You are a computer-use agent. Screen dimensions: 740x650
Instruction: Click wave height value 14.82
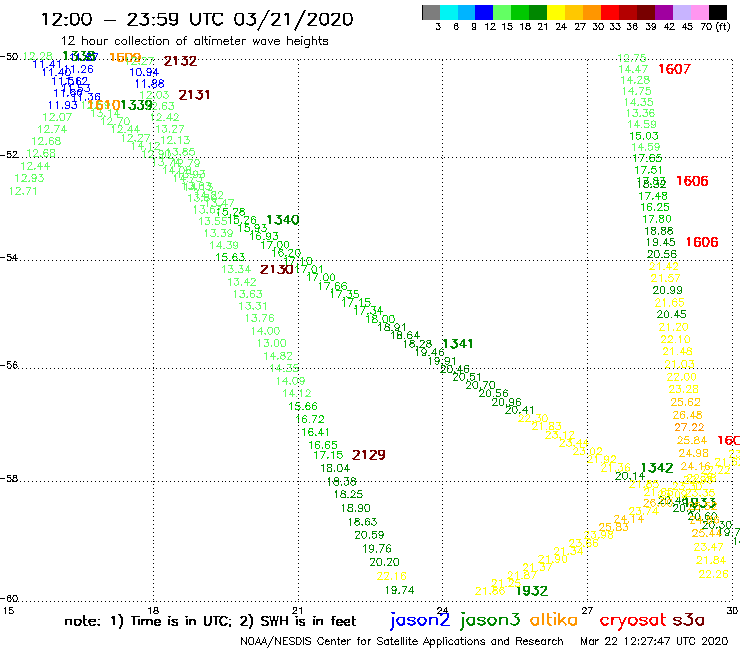coord(278,356)
